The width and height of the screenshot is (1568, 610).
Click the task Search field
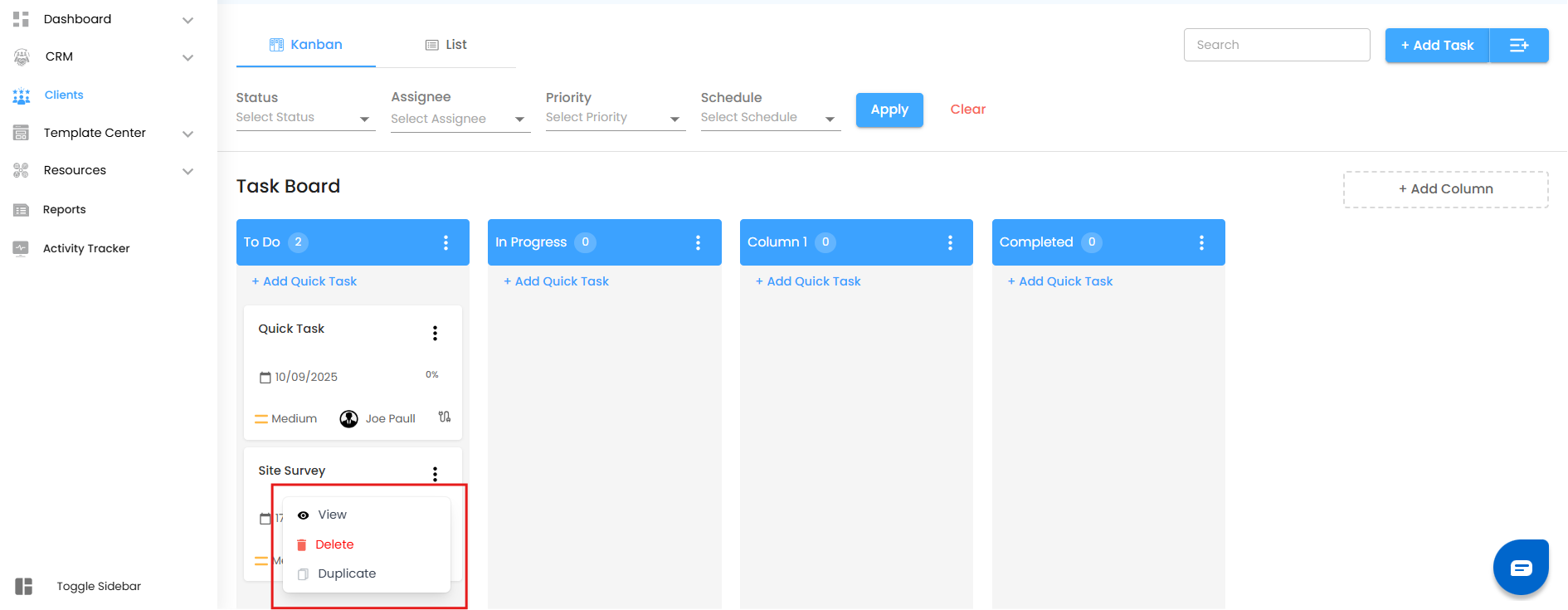click(x=1277, y=45)
